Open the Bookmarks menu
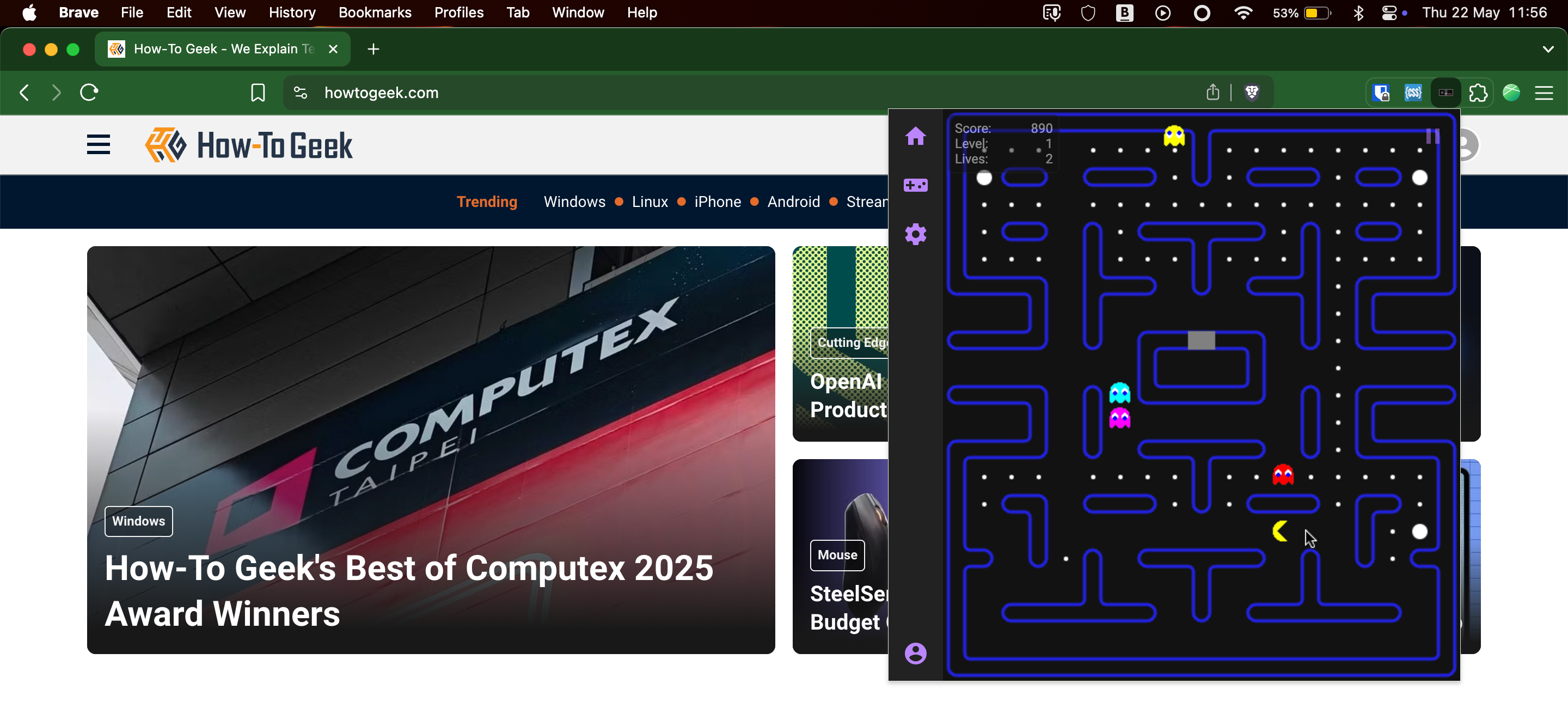 375,13
